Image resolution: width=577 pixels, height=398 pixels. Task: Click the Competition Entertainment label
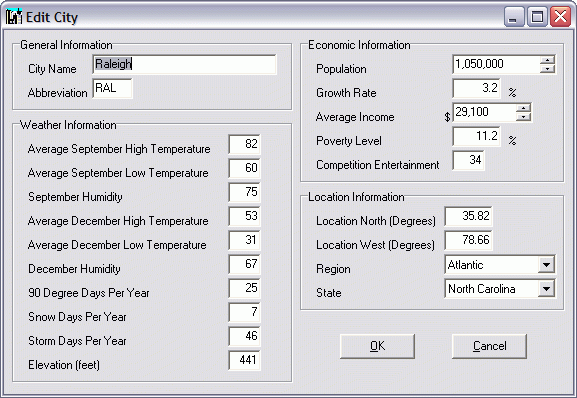378,165
